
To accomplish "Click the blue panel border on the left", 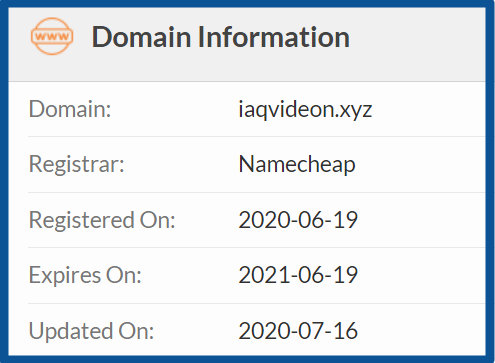I will click(4, 181).
